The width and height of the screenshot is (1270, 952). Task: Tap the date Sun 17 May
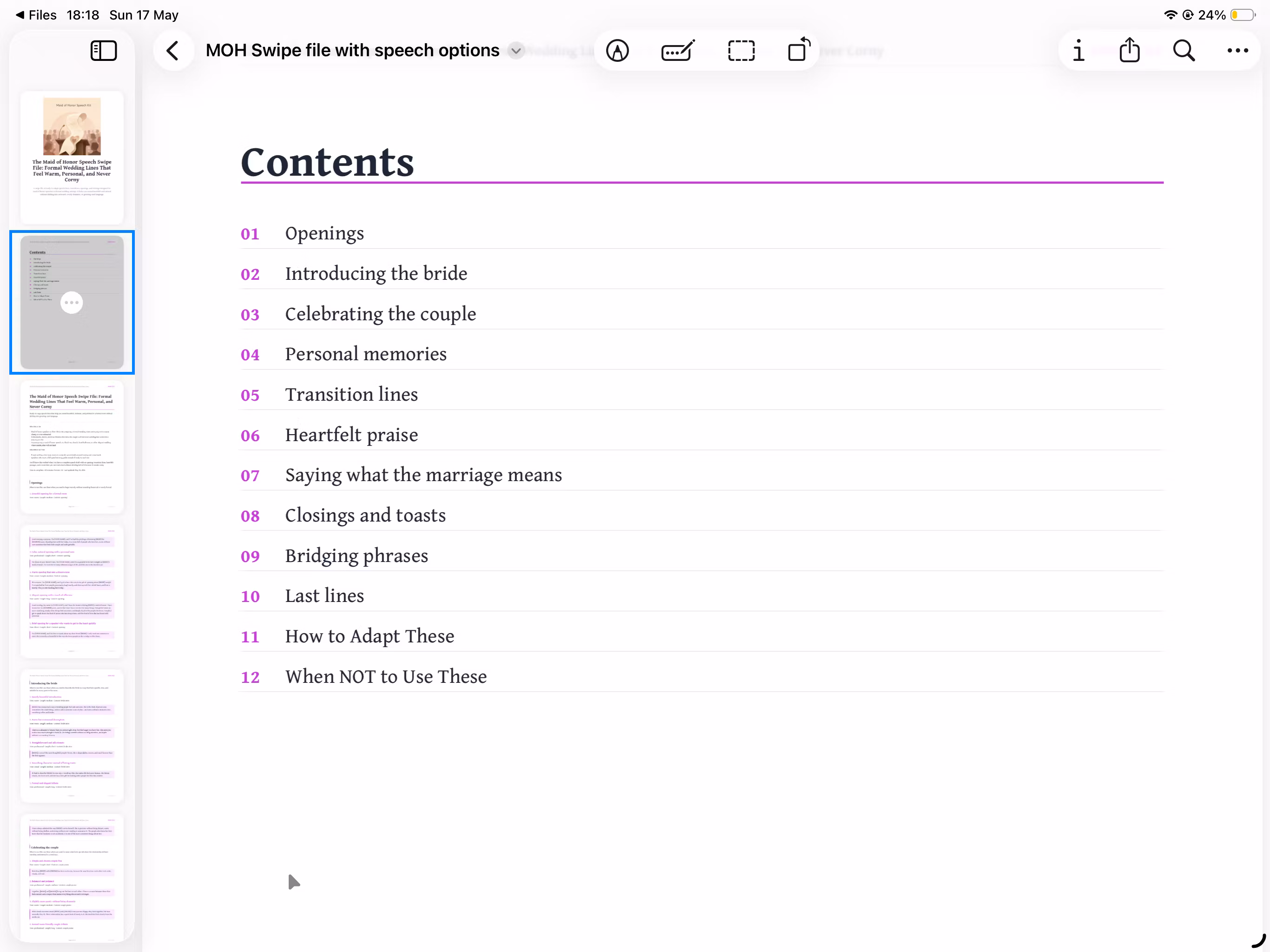point(144,15)
